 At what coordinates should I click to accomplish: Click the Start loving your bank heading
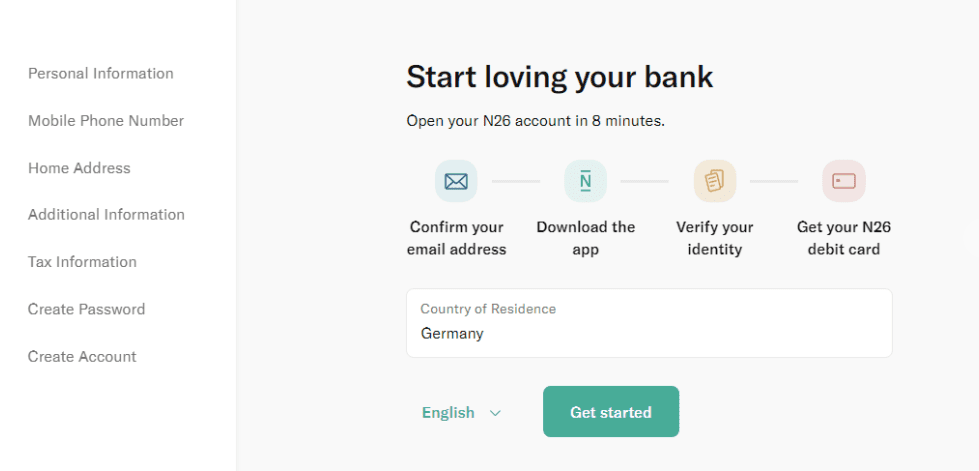pos(559,77)
